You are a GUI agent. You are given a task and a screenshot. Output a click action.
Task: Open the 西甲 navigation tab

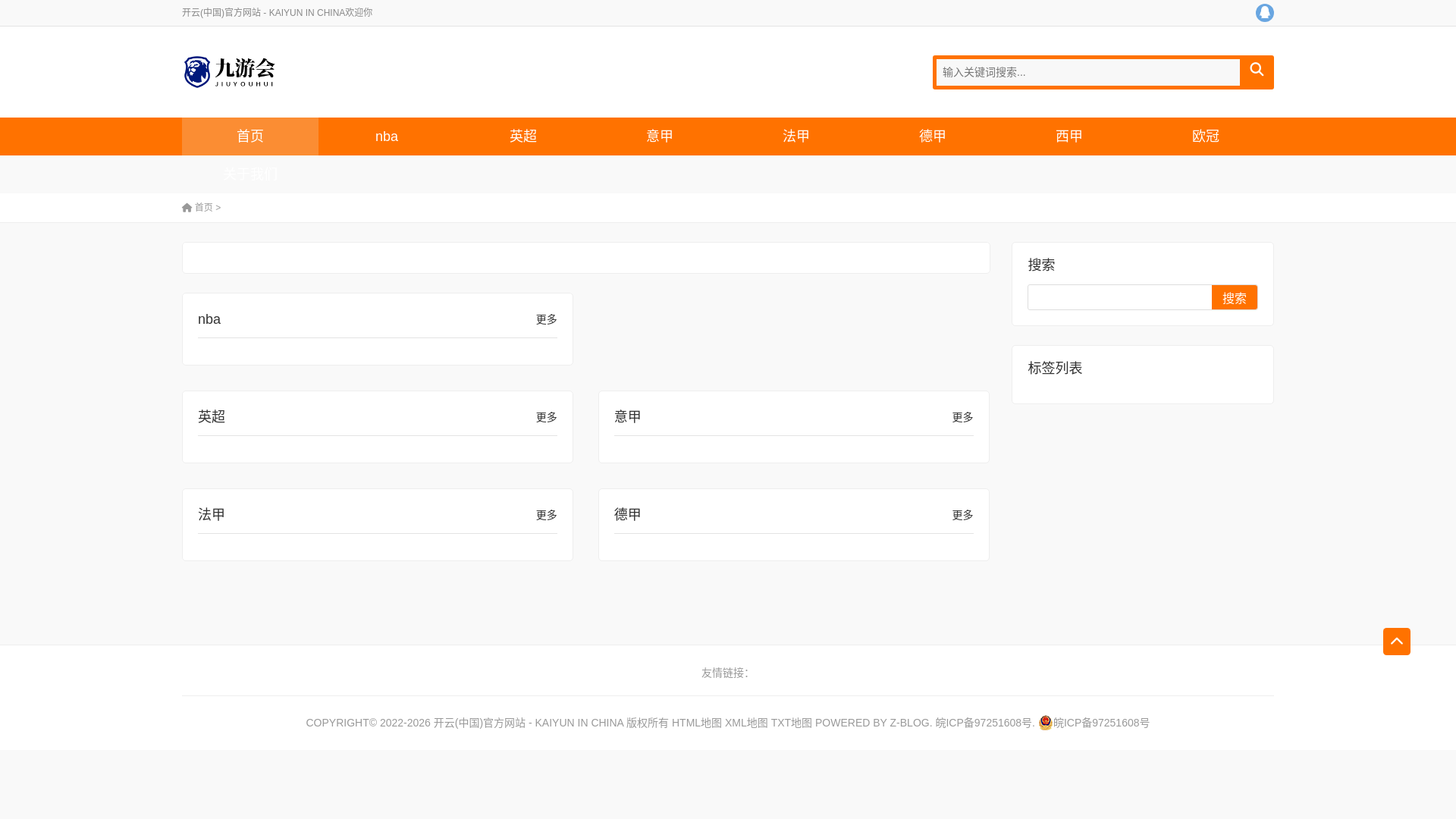tap(1069, 136)
